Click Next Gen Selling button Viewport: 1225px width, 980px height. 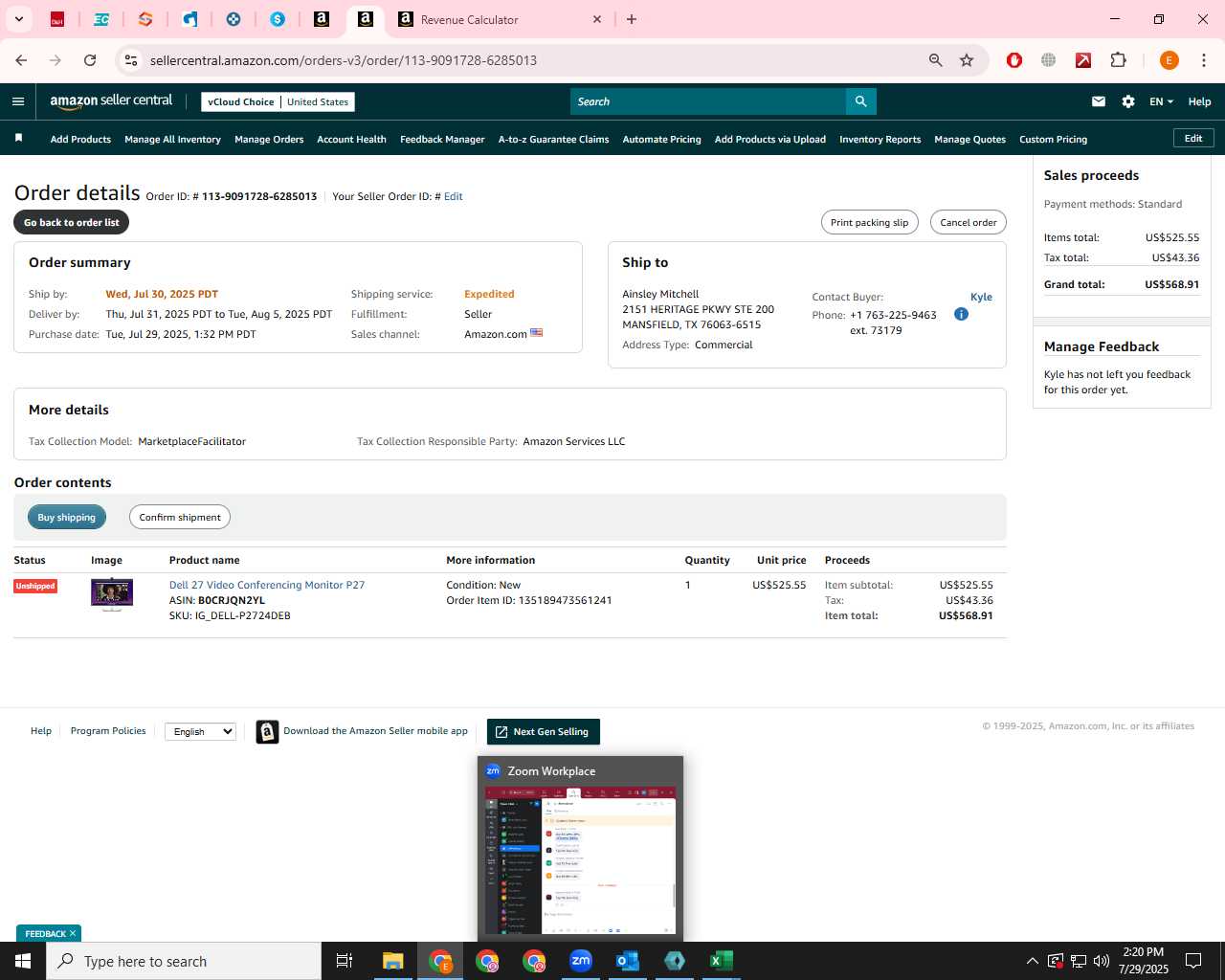click(543, 731)
